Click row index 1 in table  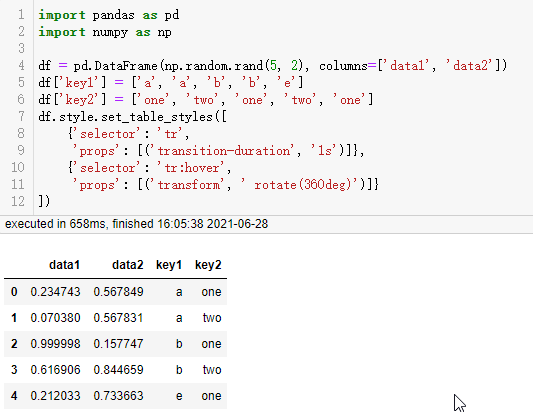tap(14, 318)
